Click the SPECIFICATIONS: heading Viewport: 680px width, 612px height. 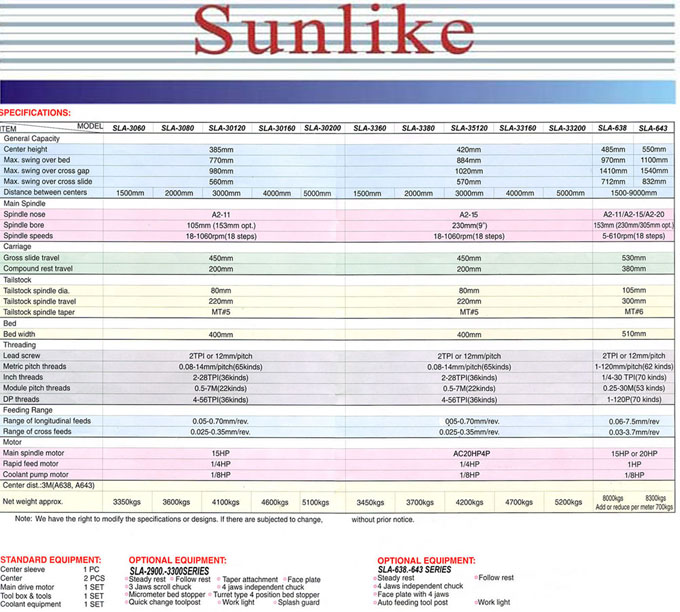pyautogui.click(x=35, y=113)
